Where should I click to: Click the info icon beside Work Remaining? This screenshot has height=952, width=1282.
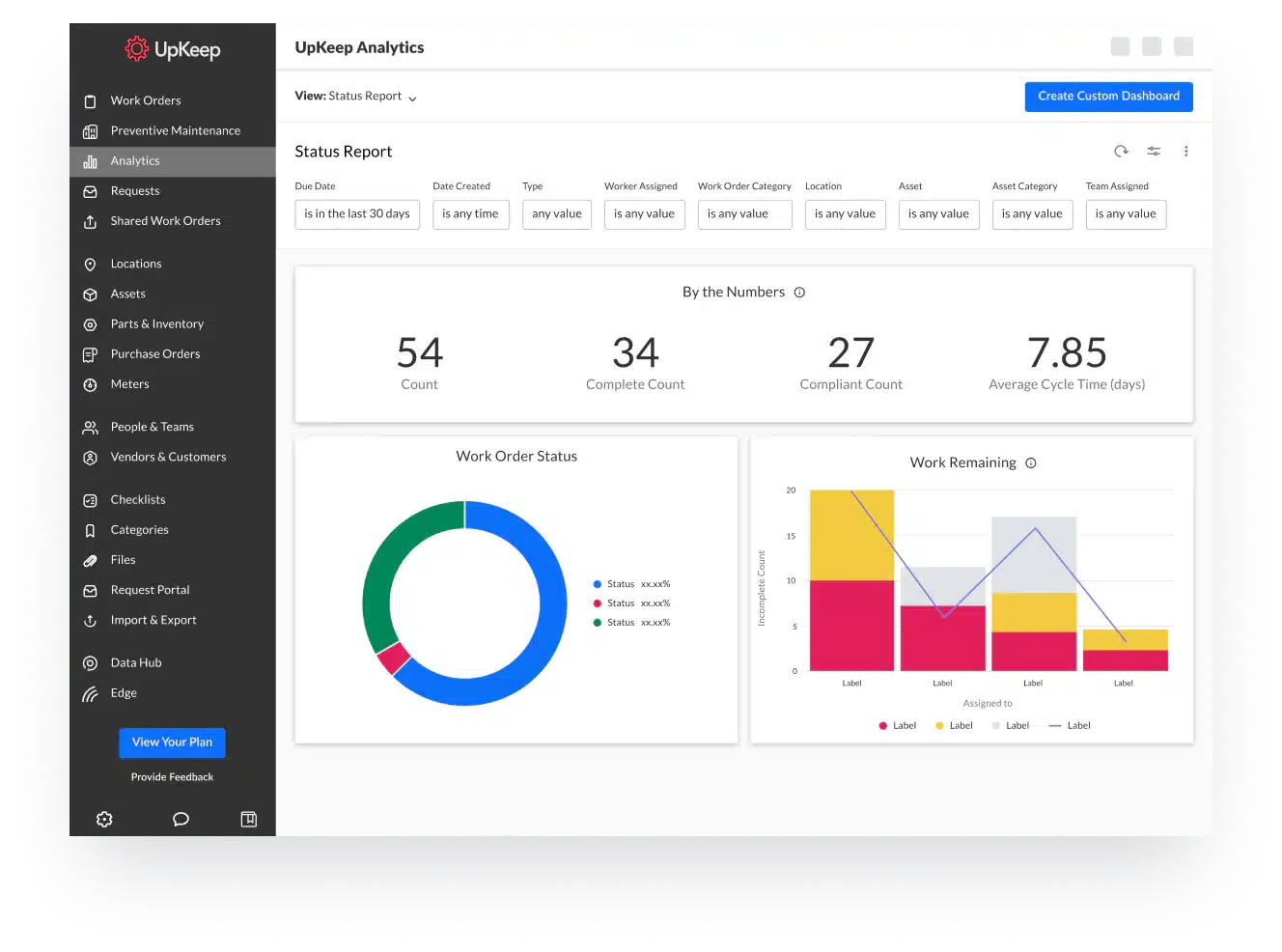pyautogui.click(x=1031, y=463)
